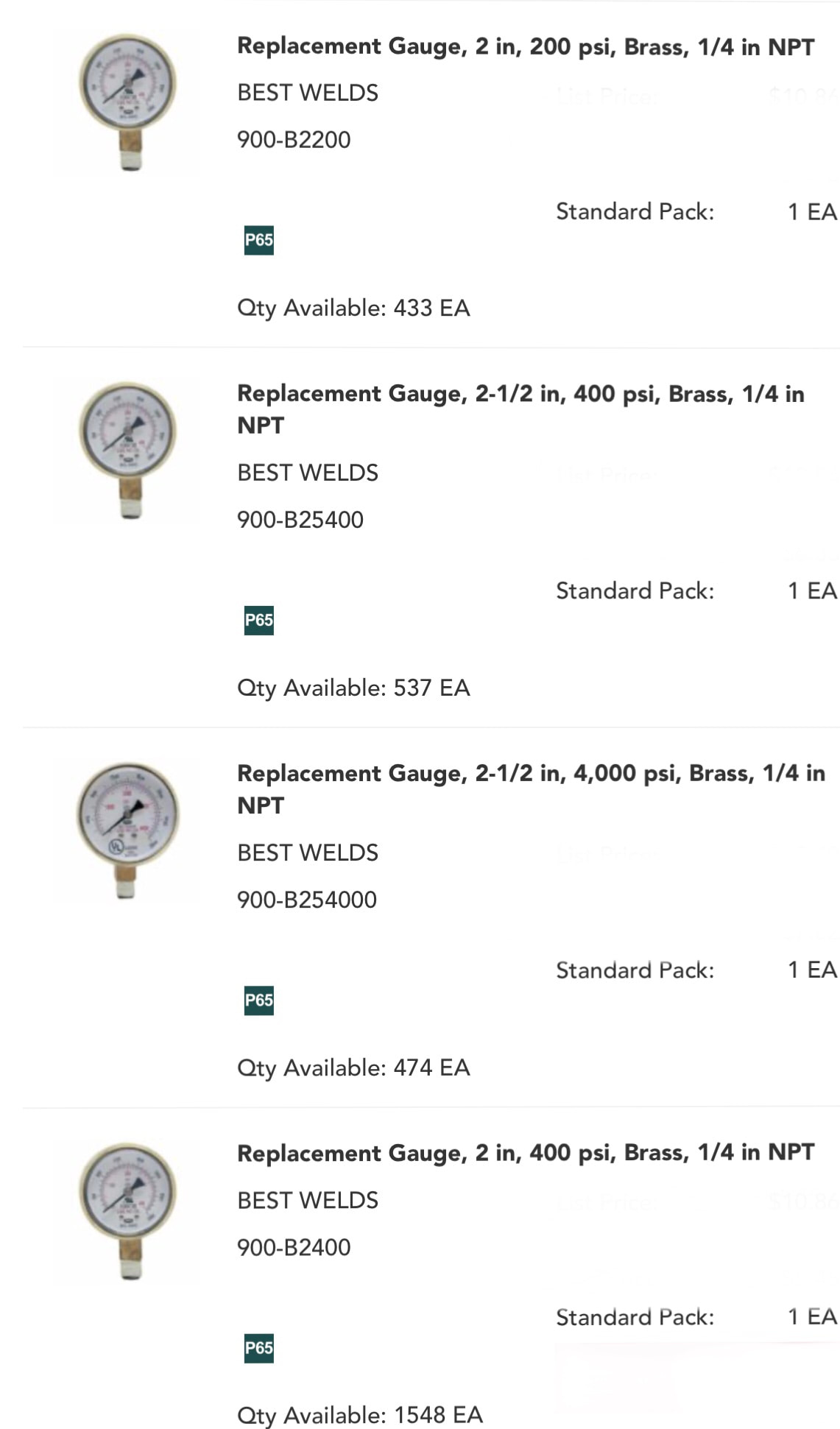
Task: Open the 4,000 psi gauge product image
Action: click(128, 830)
